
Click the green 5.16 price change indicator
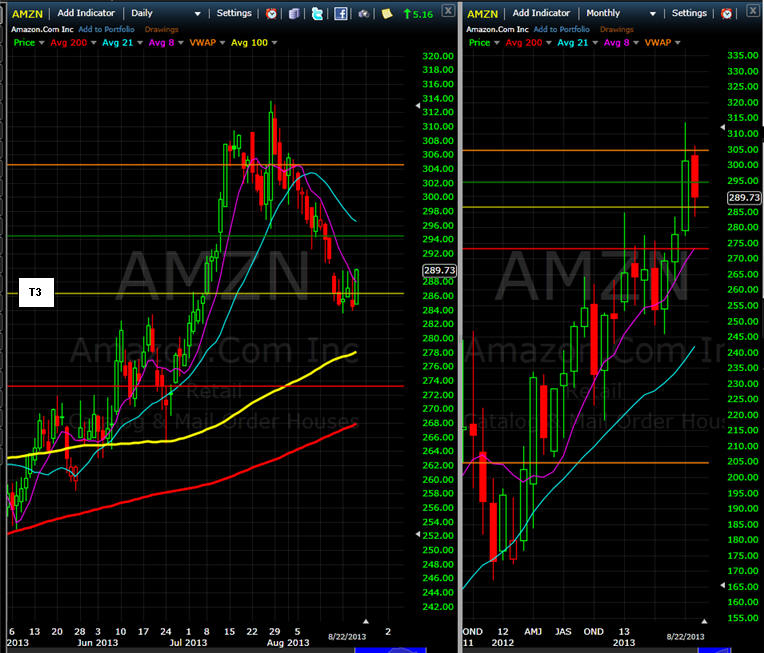418,14
